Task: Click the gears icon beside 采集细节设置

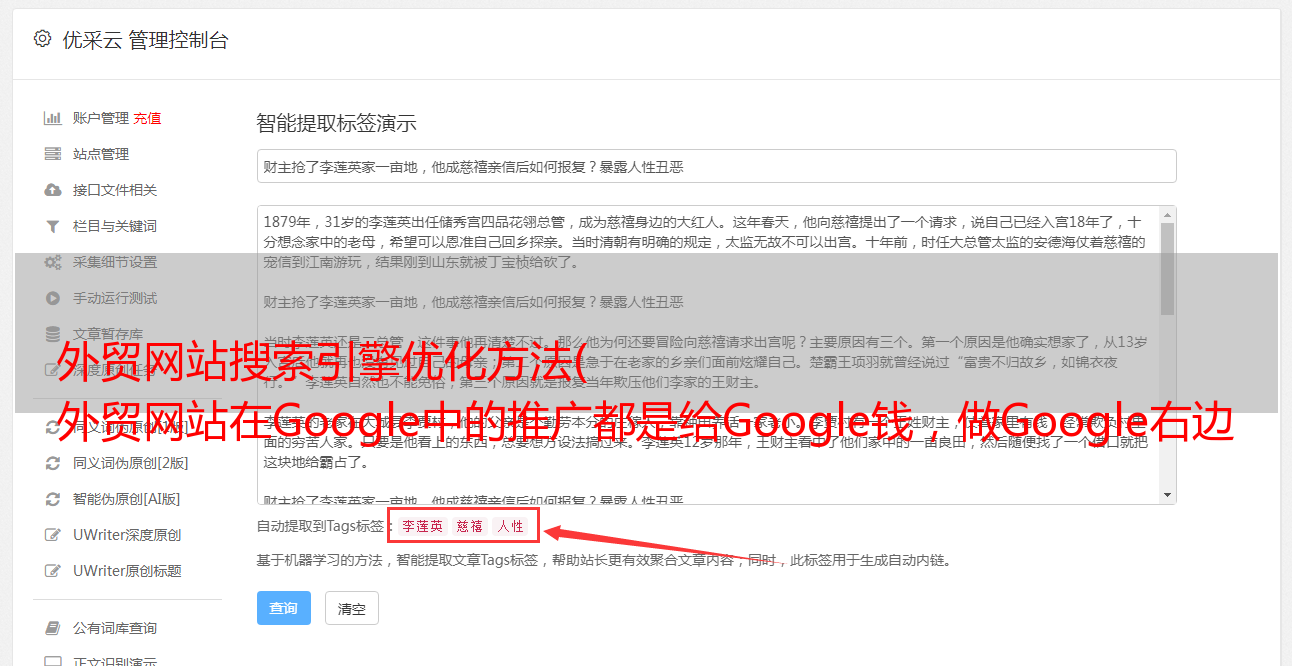Action: tap(53, 262)
